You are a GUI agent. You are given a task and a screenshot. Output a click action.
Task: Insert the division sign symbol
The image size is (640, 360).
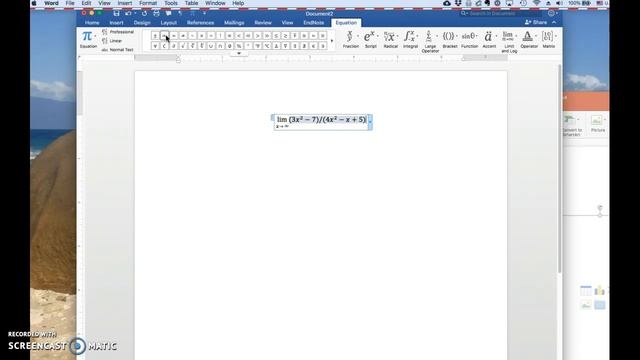tap(211, 36)
